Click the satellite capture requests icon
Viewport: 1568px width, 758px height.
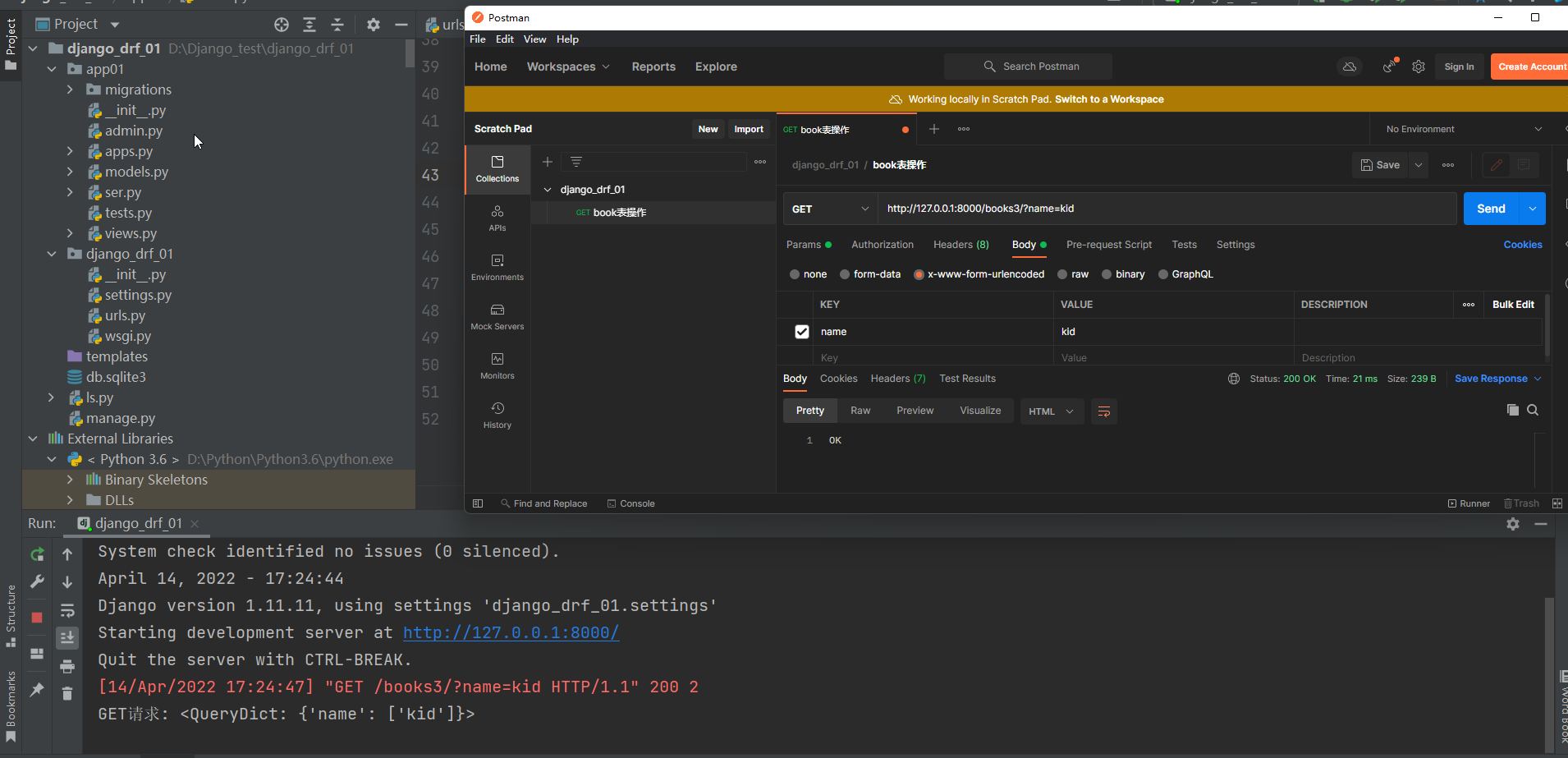[x=1389, y=67]
